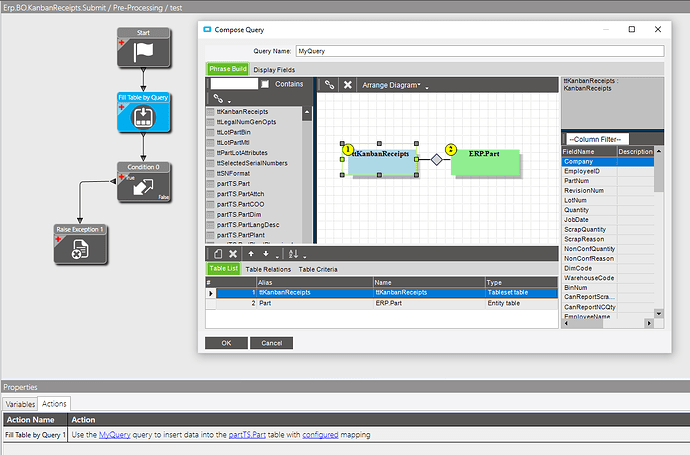
Task: Move selected table down with down arrow
Action: pyautogui.click(x=266, y=254)
